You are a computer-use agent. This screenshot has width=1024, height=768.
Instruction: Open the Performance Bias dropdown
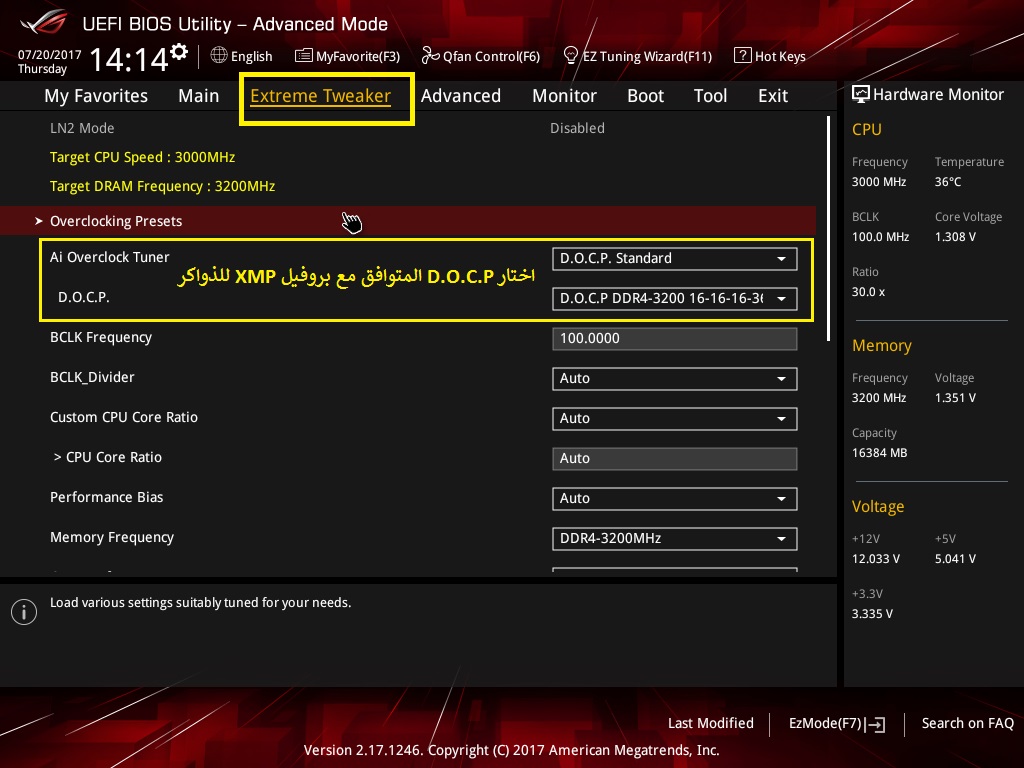click(x=675, y=498)
